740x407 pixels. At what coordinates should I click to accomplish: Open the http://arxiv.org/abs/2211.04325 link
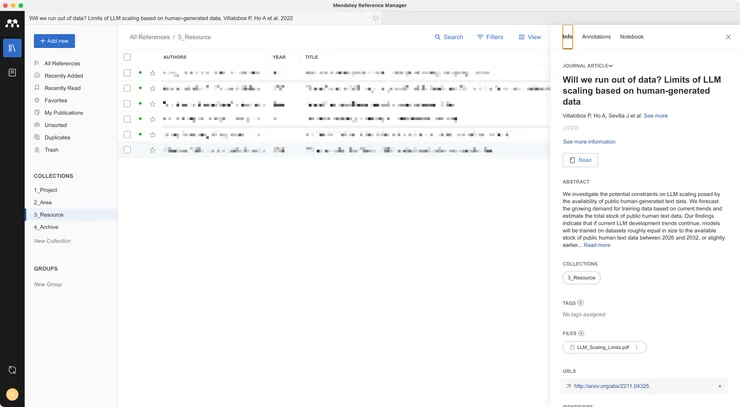(611, 386)
